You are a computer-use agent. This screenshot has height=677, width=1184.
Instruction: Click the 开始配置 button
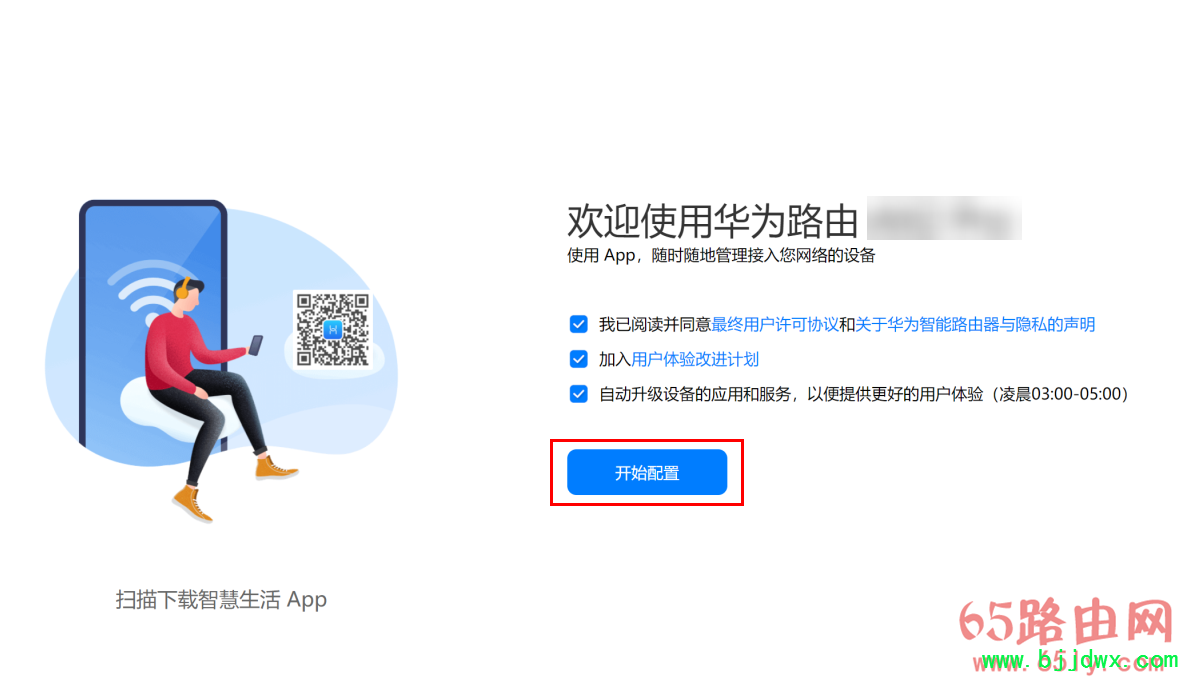[647, 472]
